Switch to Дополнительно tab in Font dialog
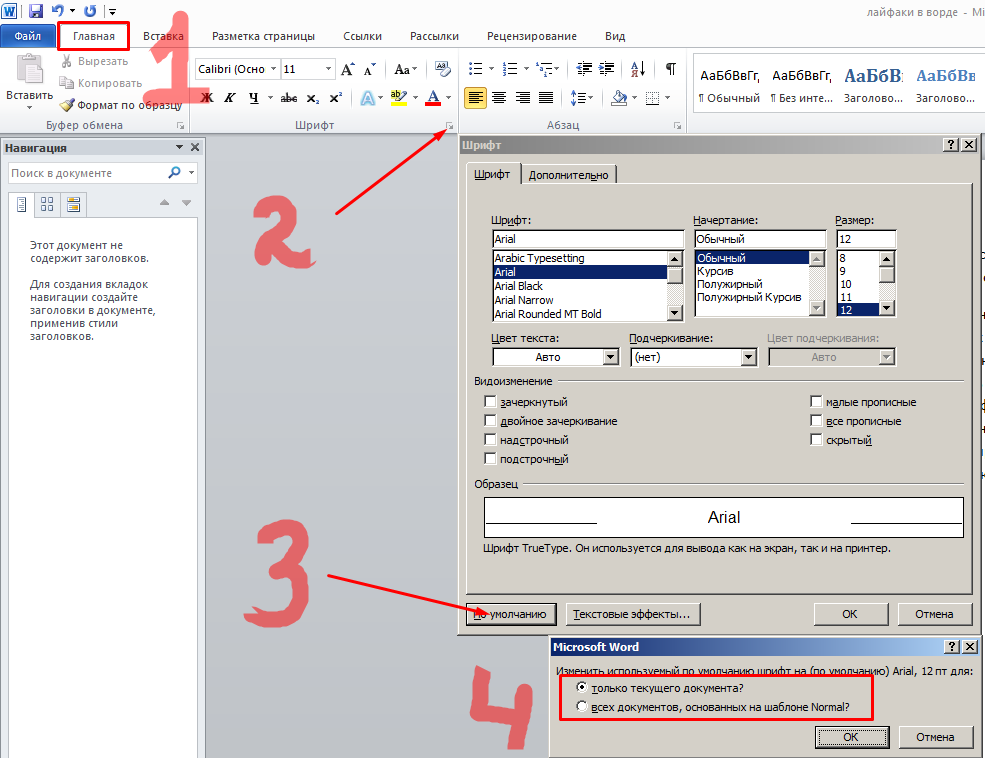The width and height of the screenshot is (985, 758). 568,175
